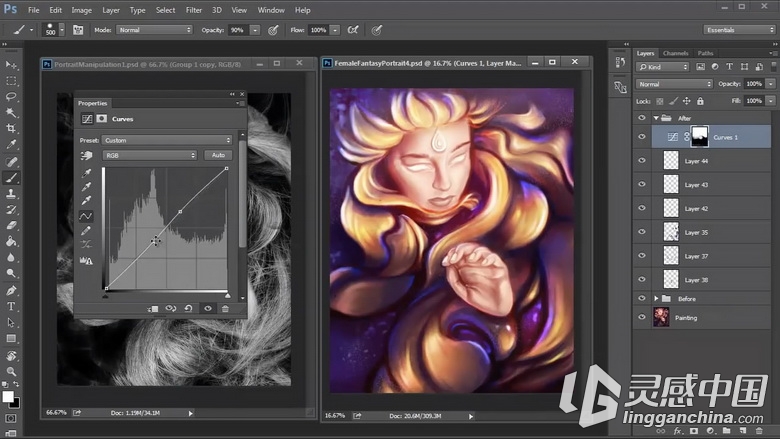Select the Crop tool
This screenshot has height=439, width=780.
(11, 128)
